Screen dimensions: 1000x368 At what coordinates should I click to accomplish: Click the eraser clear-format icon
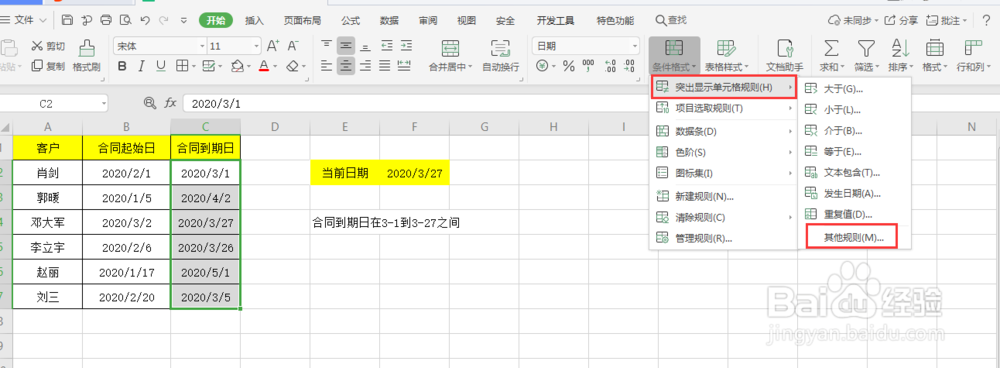291,66
